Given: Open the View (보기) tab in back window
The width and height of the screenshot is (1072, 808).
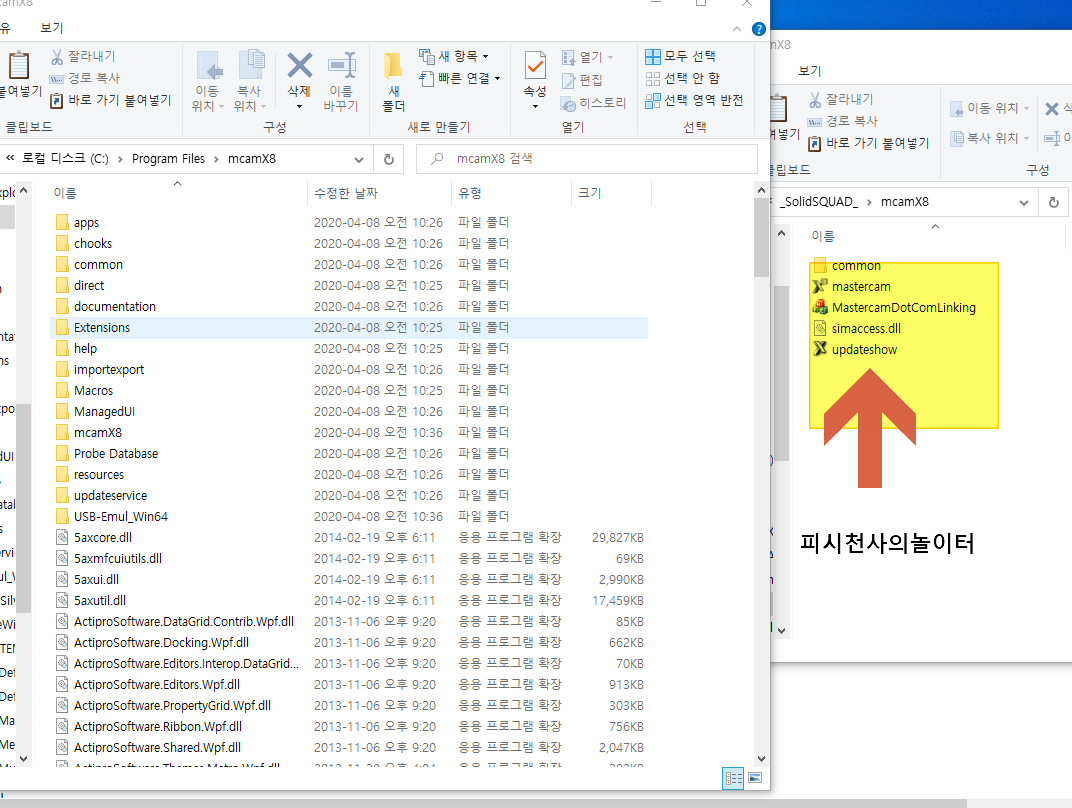Looking at the screenshot, I should (809, 70).
